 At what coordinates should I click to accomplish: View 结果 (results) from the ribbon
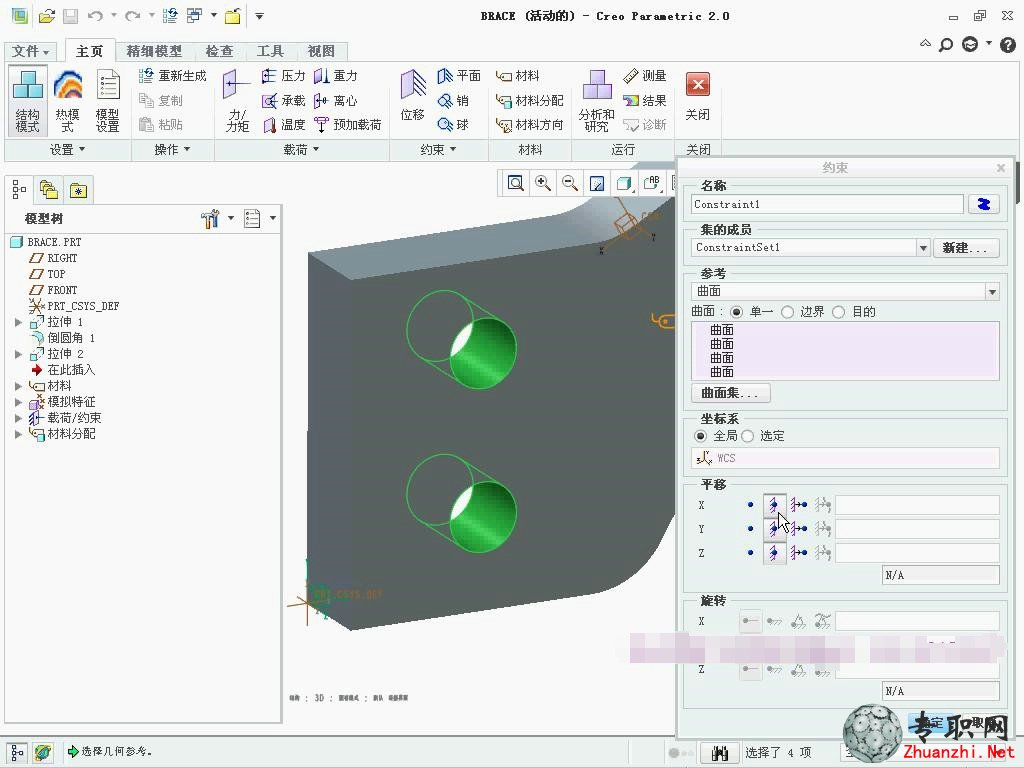tap(645, 101)
